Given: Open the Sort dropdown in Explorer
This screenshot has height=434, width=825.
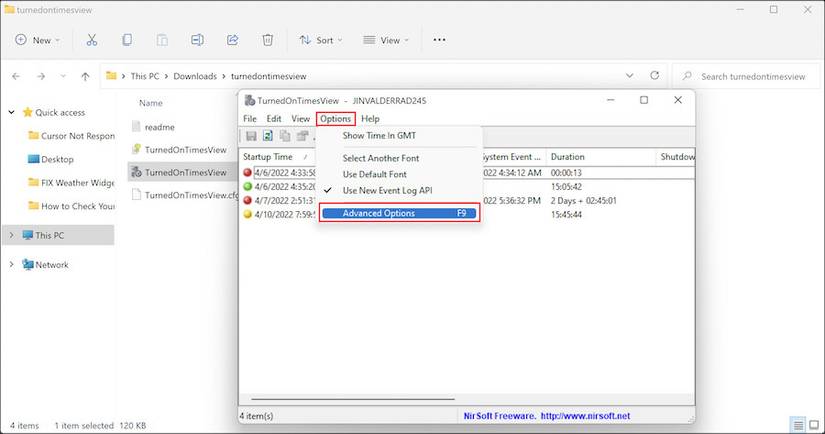Looking at the screenshot, I should point(320,40).
